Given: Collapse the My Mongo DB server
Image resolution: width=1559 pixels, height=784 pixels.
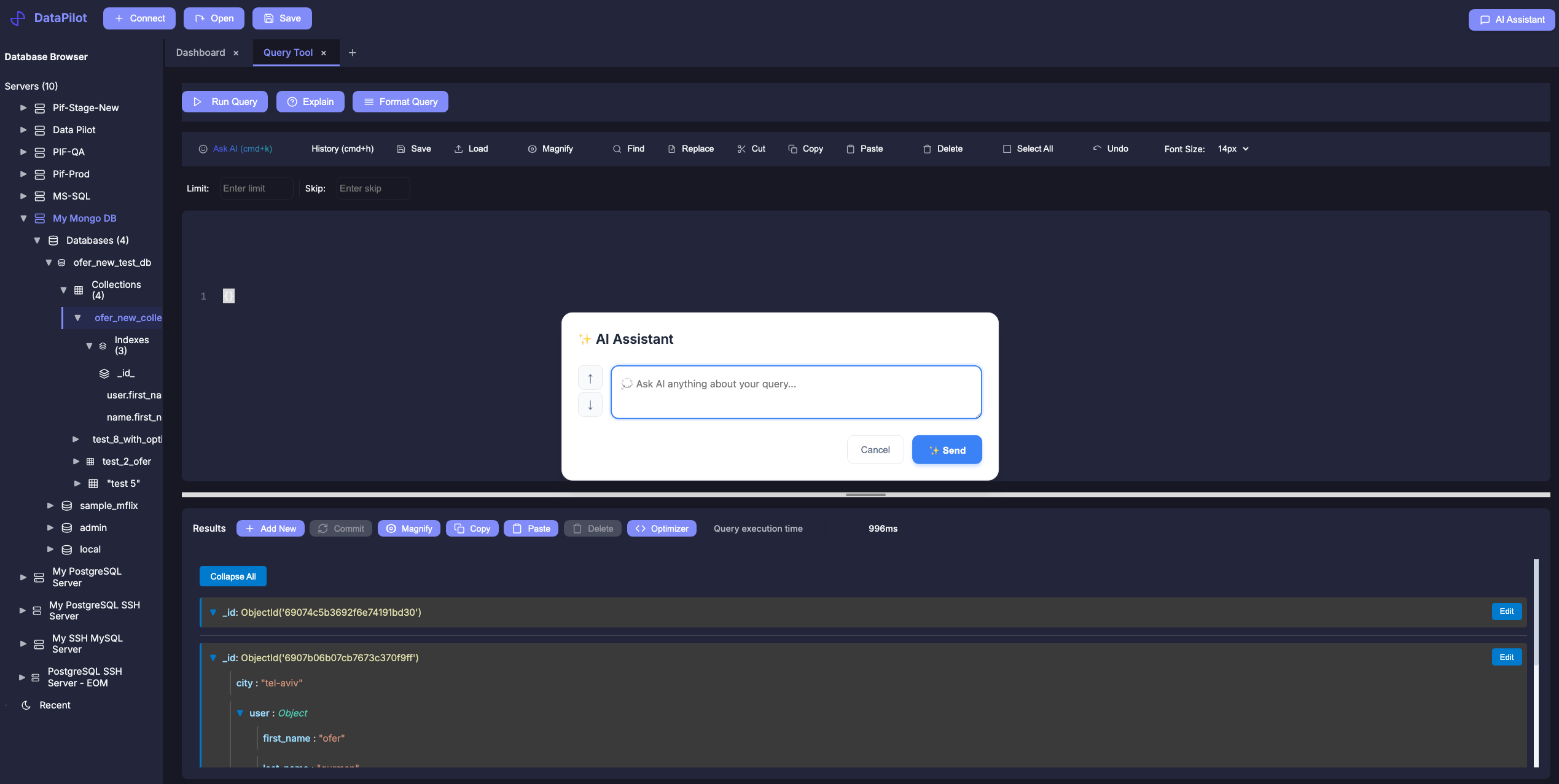Looking at the screenshot, I should (x=23, y=219).
